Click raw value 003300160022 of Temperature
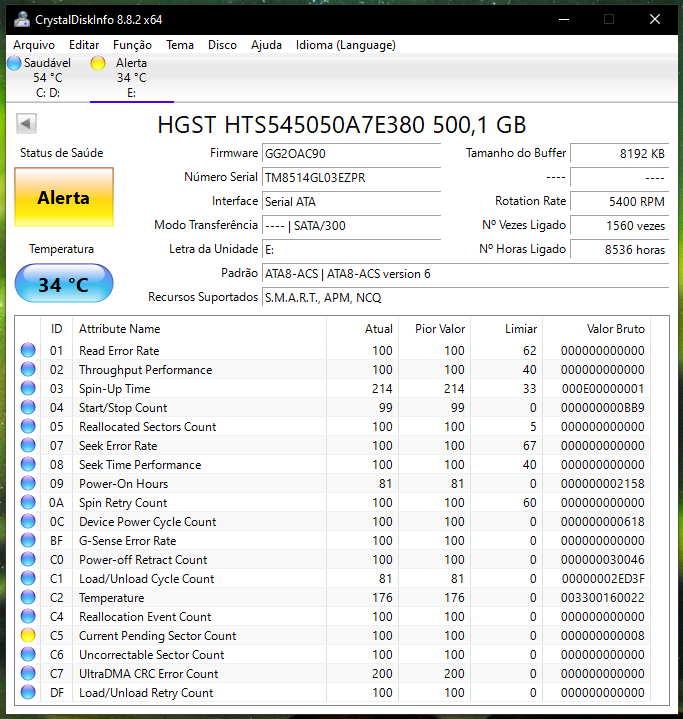The image size is (683, 719). point(602,597)
